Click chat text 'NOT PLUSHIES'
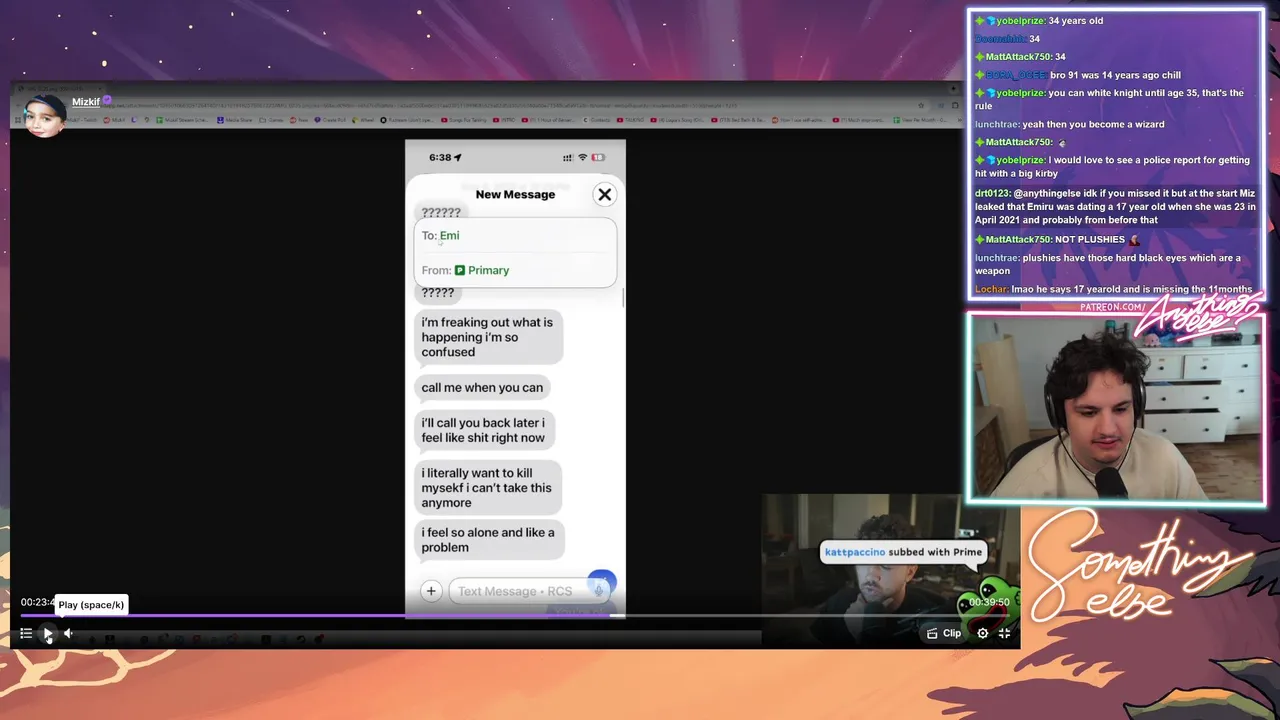The height and width of the screenshot is (720, 1280). click(1090, 239)
